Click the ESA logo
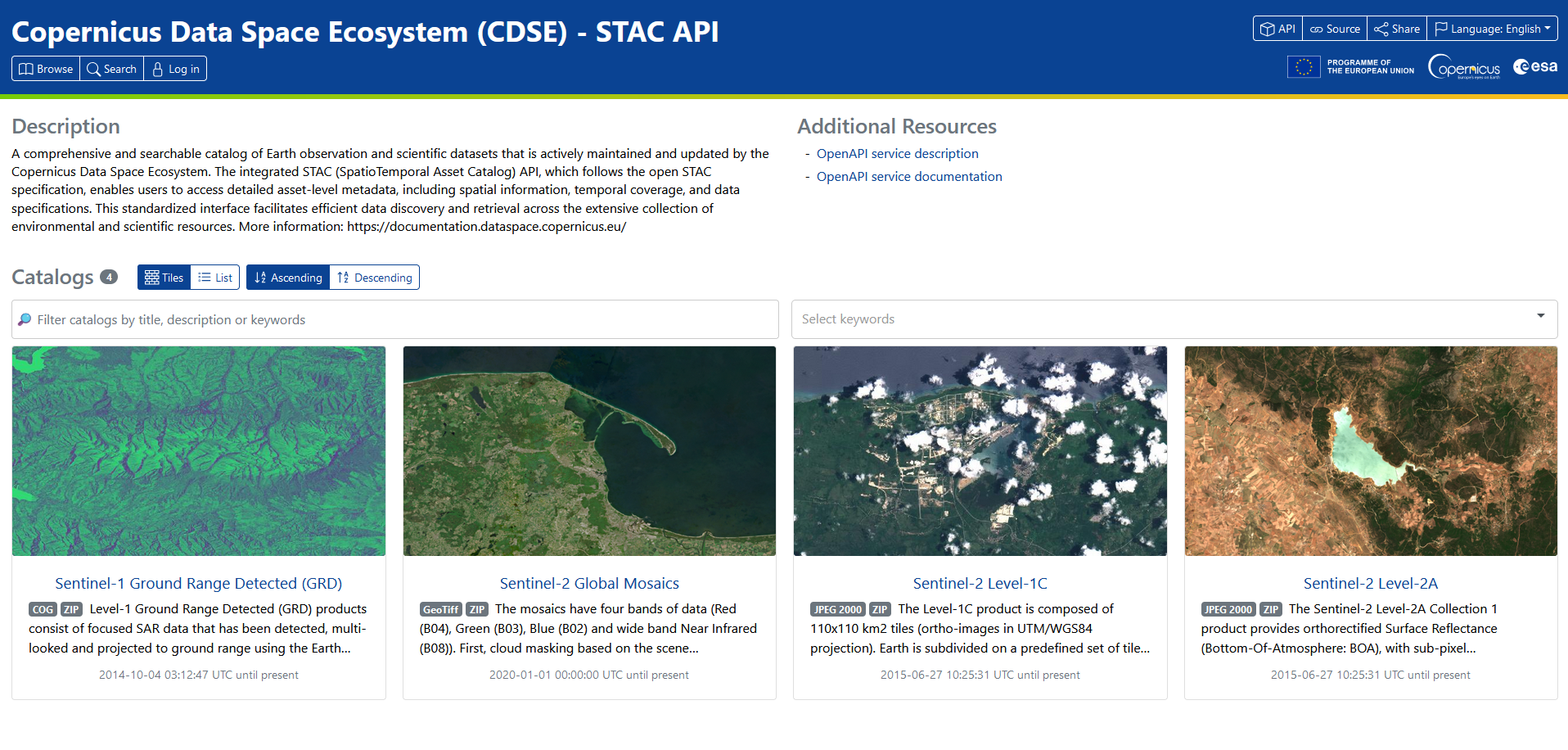1568x750 pixels. point(1535,67)
